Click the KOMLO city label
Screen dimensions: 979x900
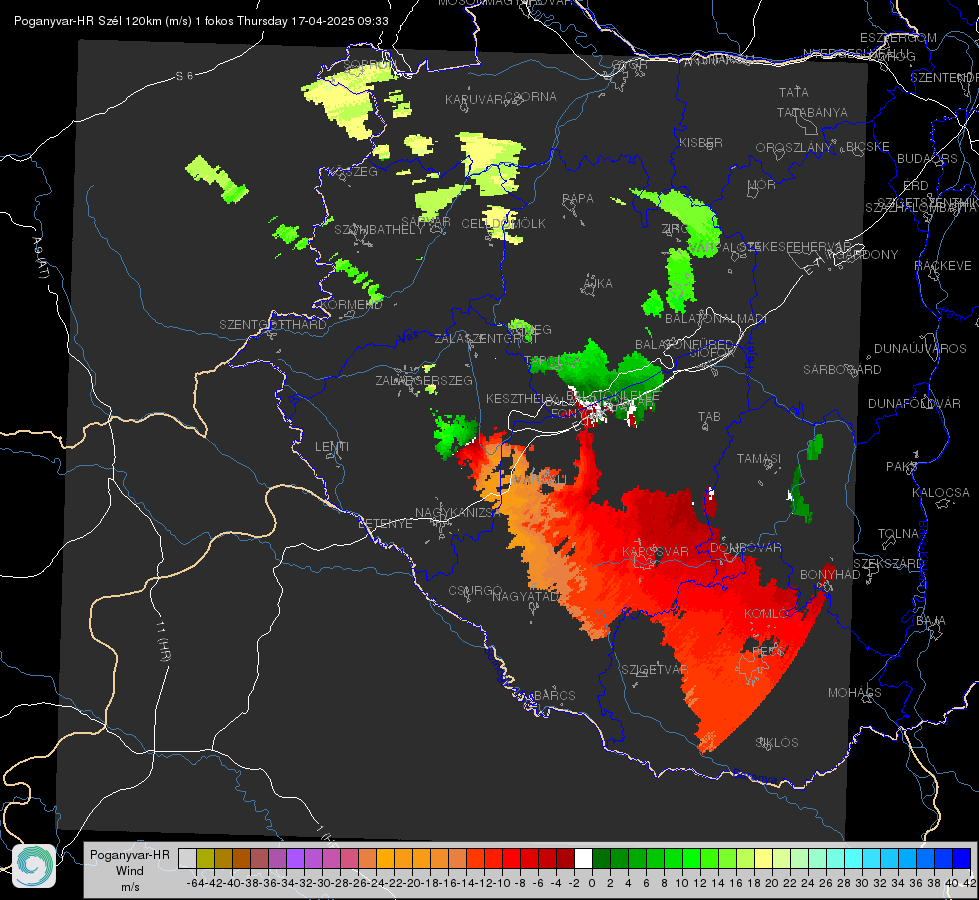pos(765,614)
